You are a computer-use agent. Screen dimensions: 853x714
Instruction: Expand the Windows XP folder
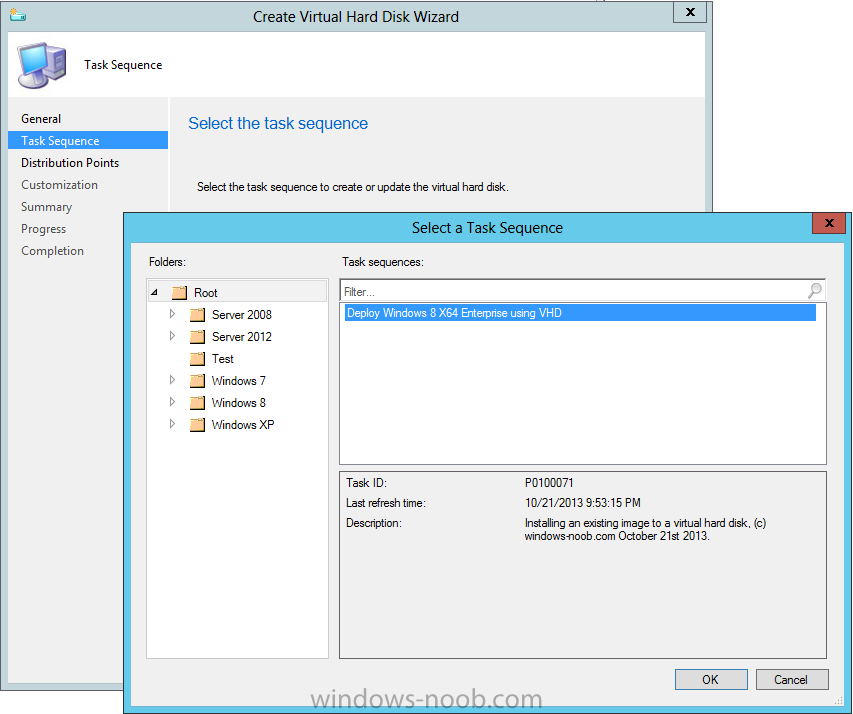172,423
